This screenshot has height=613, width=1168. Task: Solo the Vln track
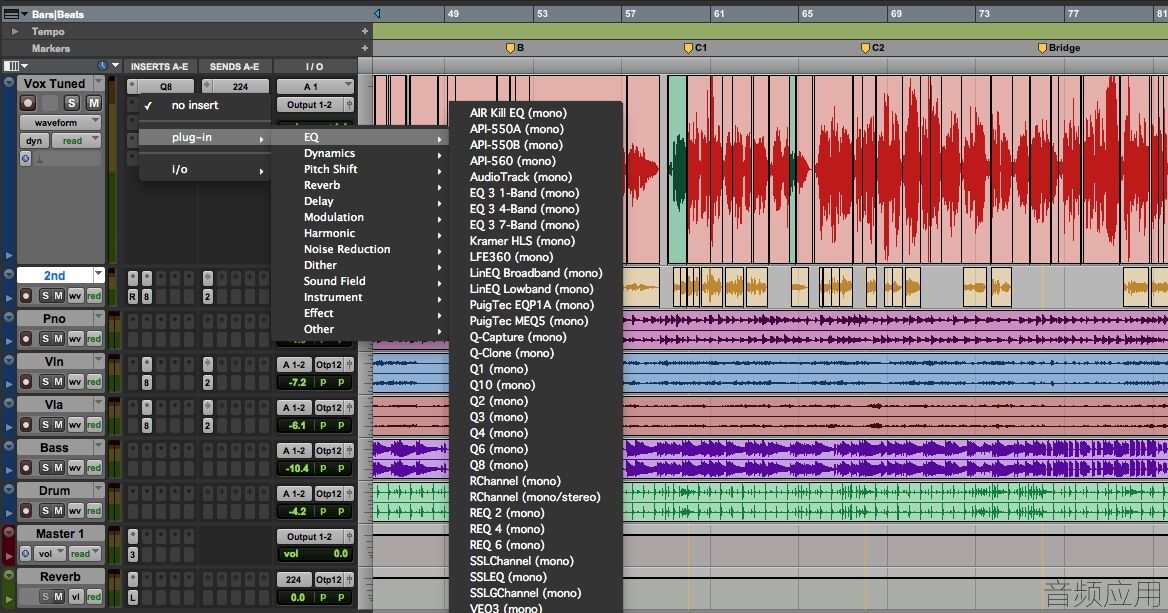(45, 381)
